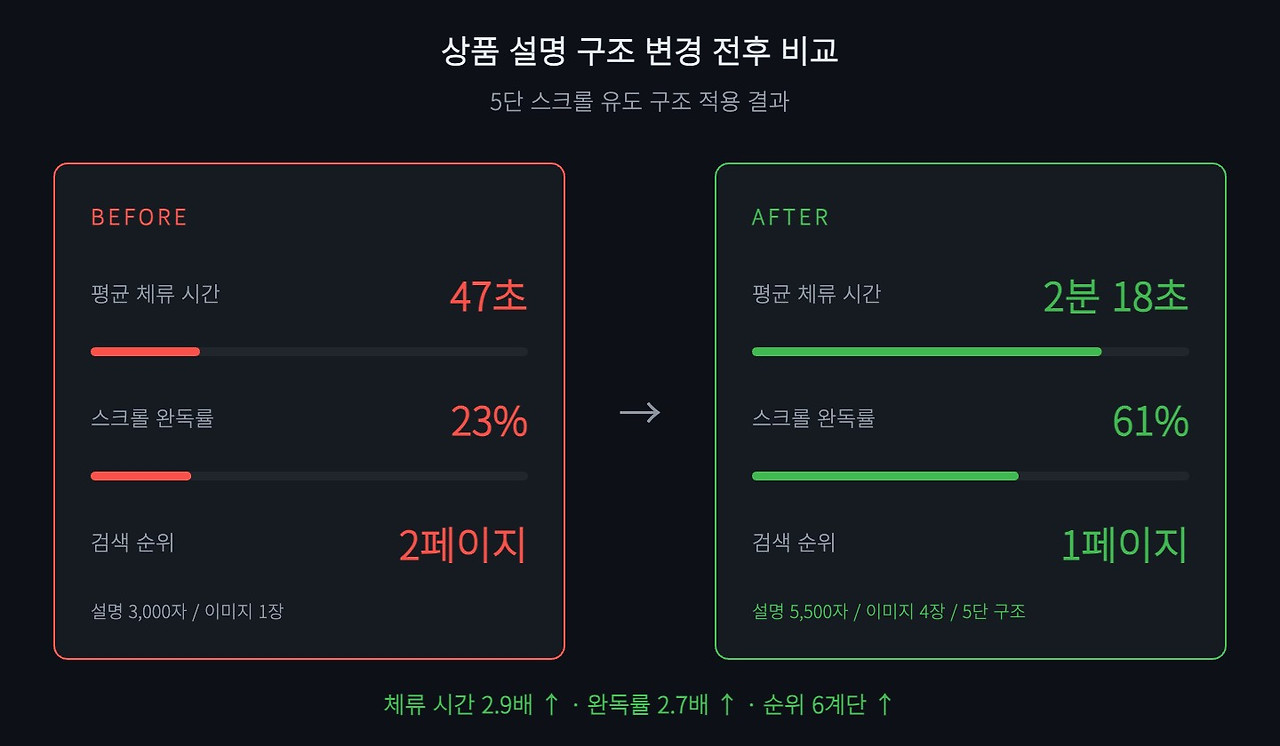Click the 1페이지 search rank value

pos(1124,545)
